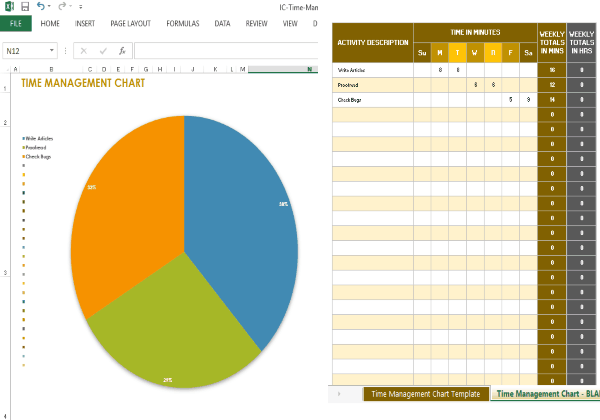This screenshot has width=600, height=420.
Task: Cancel the formula entry with the X icon
Action: 84,51
